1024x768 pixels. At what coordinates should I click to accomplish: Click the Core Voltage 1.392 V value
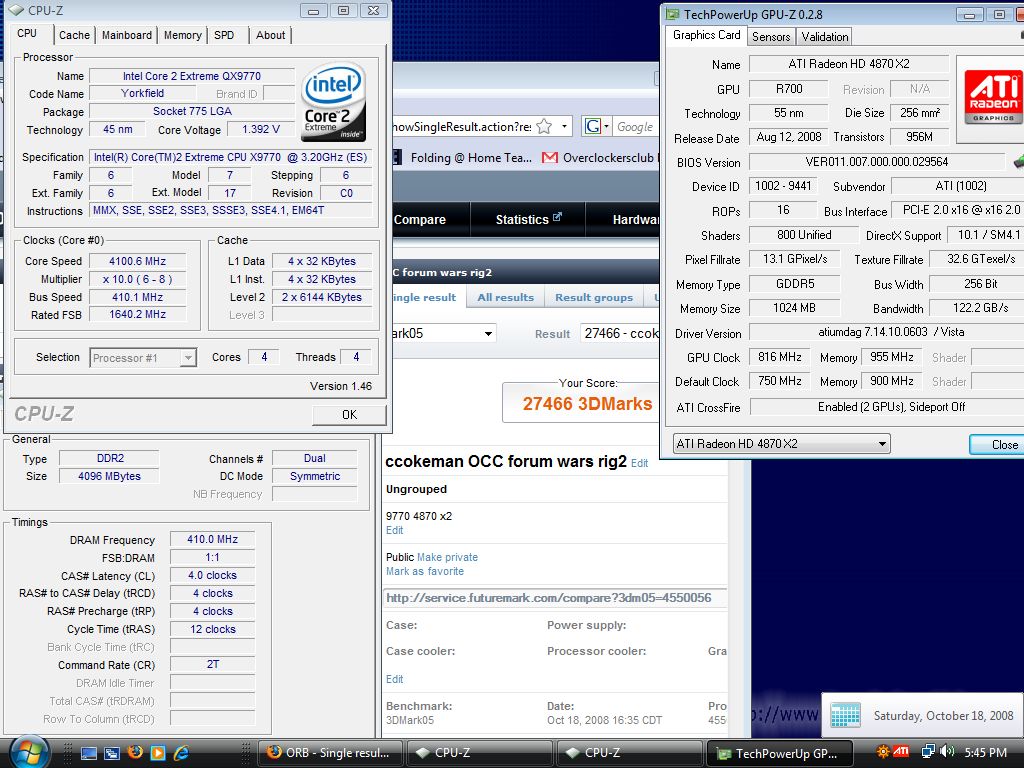click(x=261, y=129)
